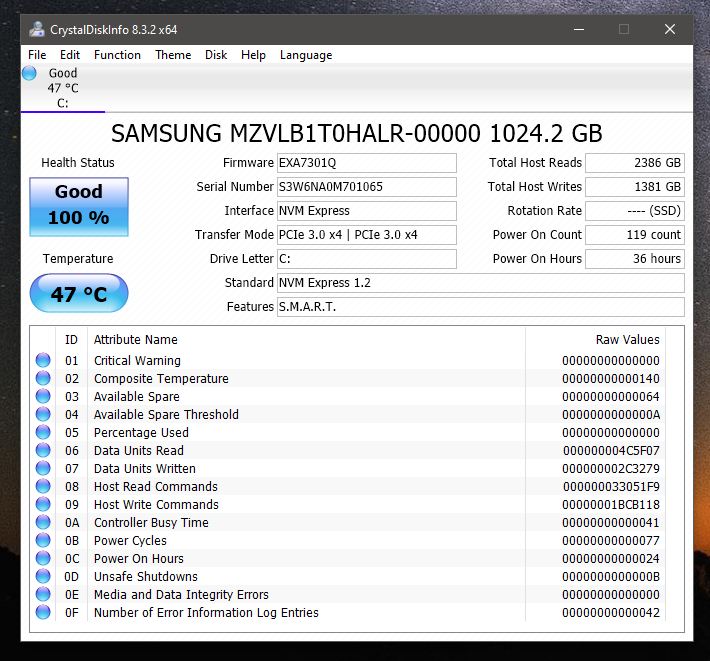Image resolution: width=710 pixels, height=661 pixels.
Task: Click the blue status orb beside Good 47 °C
Action: click(29, 73)
